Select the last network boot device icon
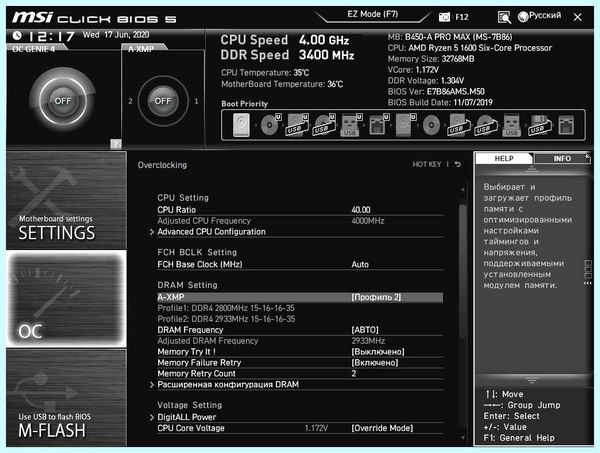Viewport: 600px width, 453px height. 566,125
